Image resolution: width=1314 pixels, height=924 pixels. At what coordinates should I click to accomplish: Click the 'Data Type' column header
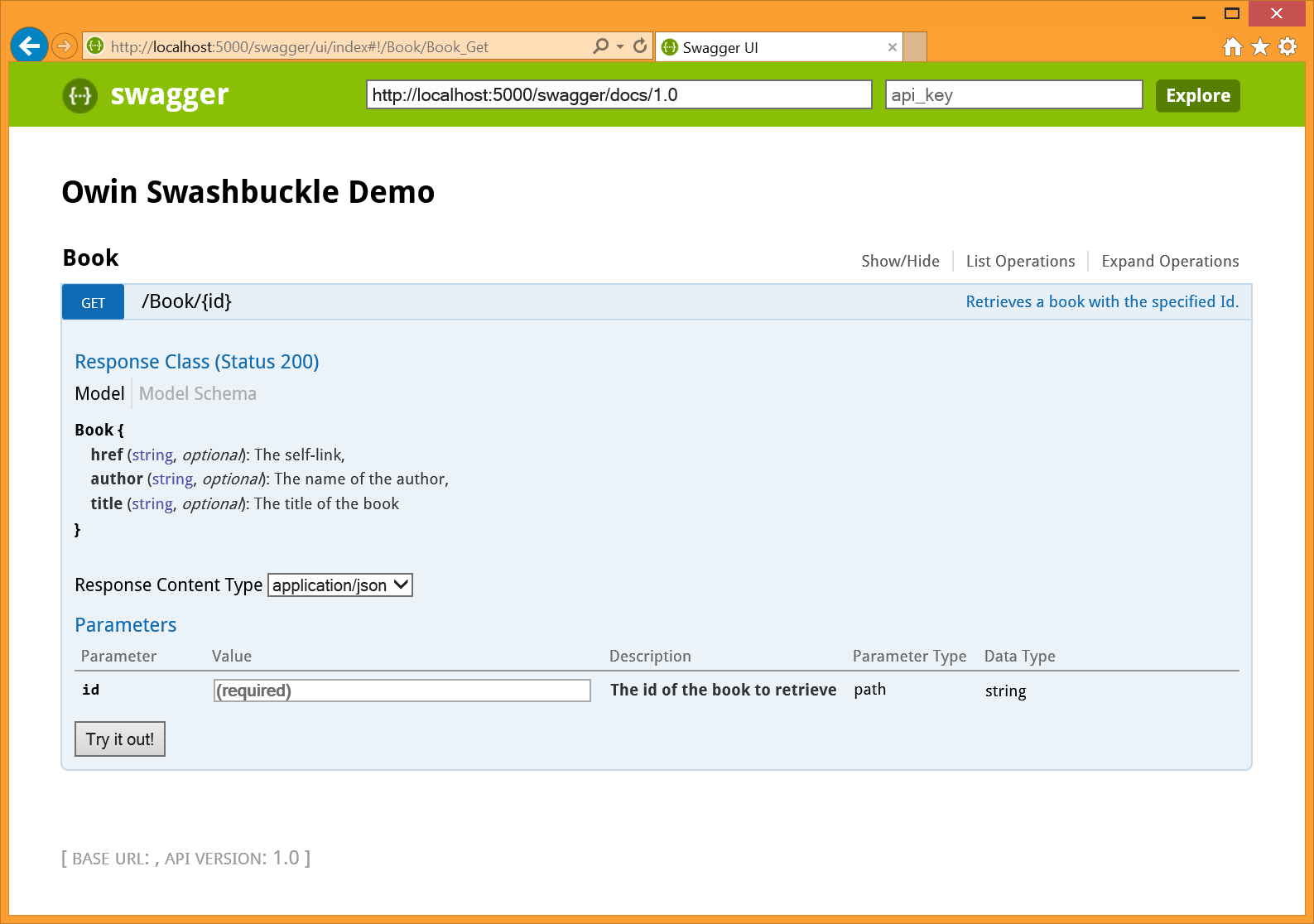pos(1019,656)
